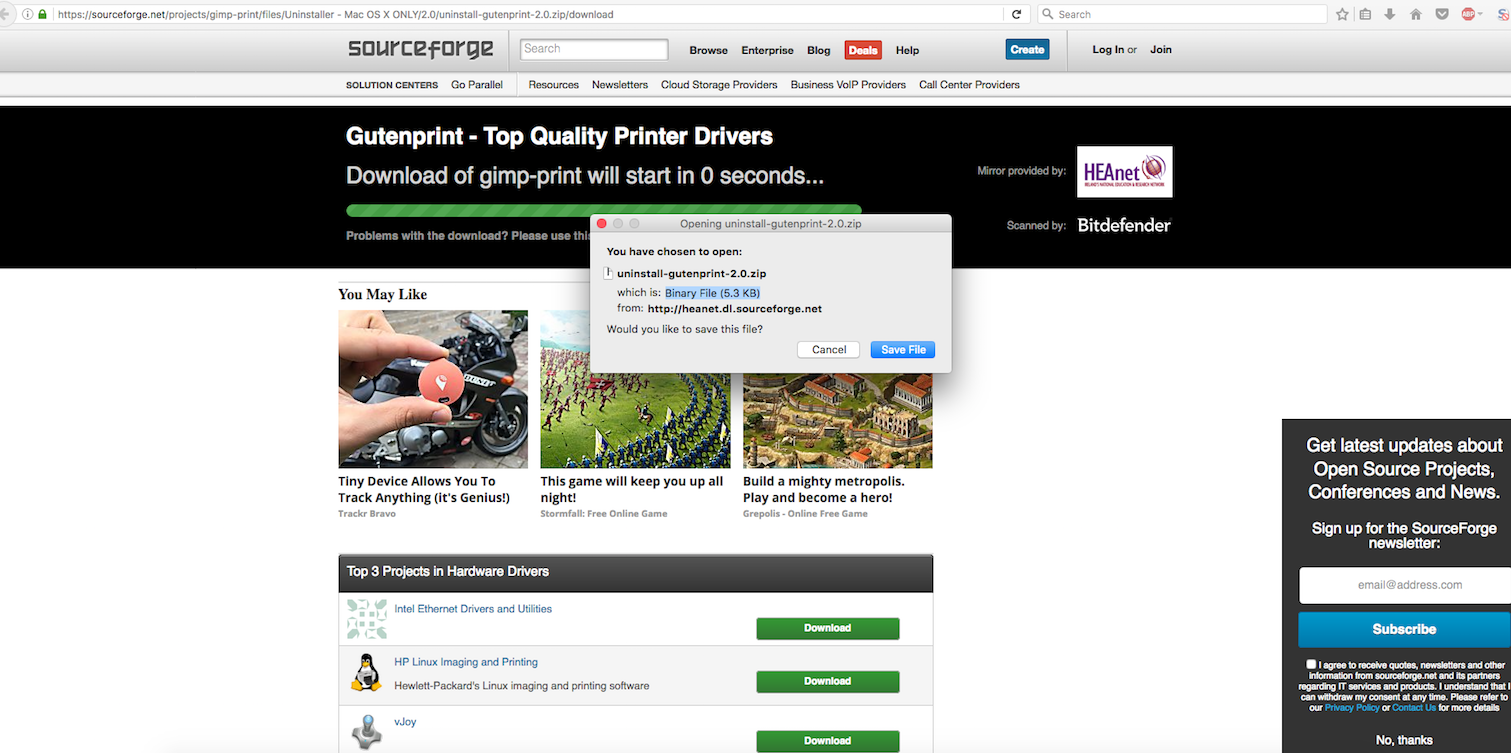Go to the Blog menu item

pos(819,50)
